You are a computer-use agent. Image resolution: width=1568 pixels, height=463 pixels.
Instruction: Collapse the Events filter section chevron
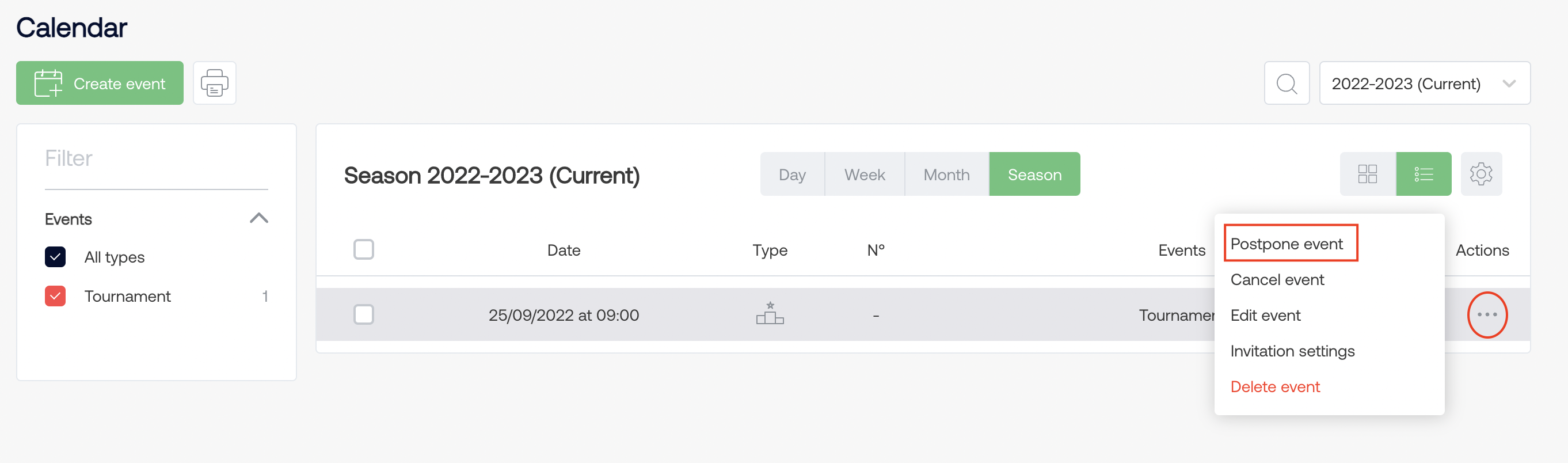[x=258, y=219]
